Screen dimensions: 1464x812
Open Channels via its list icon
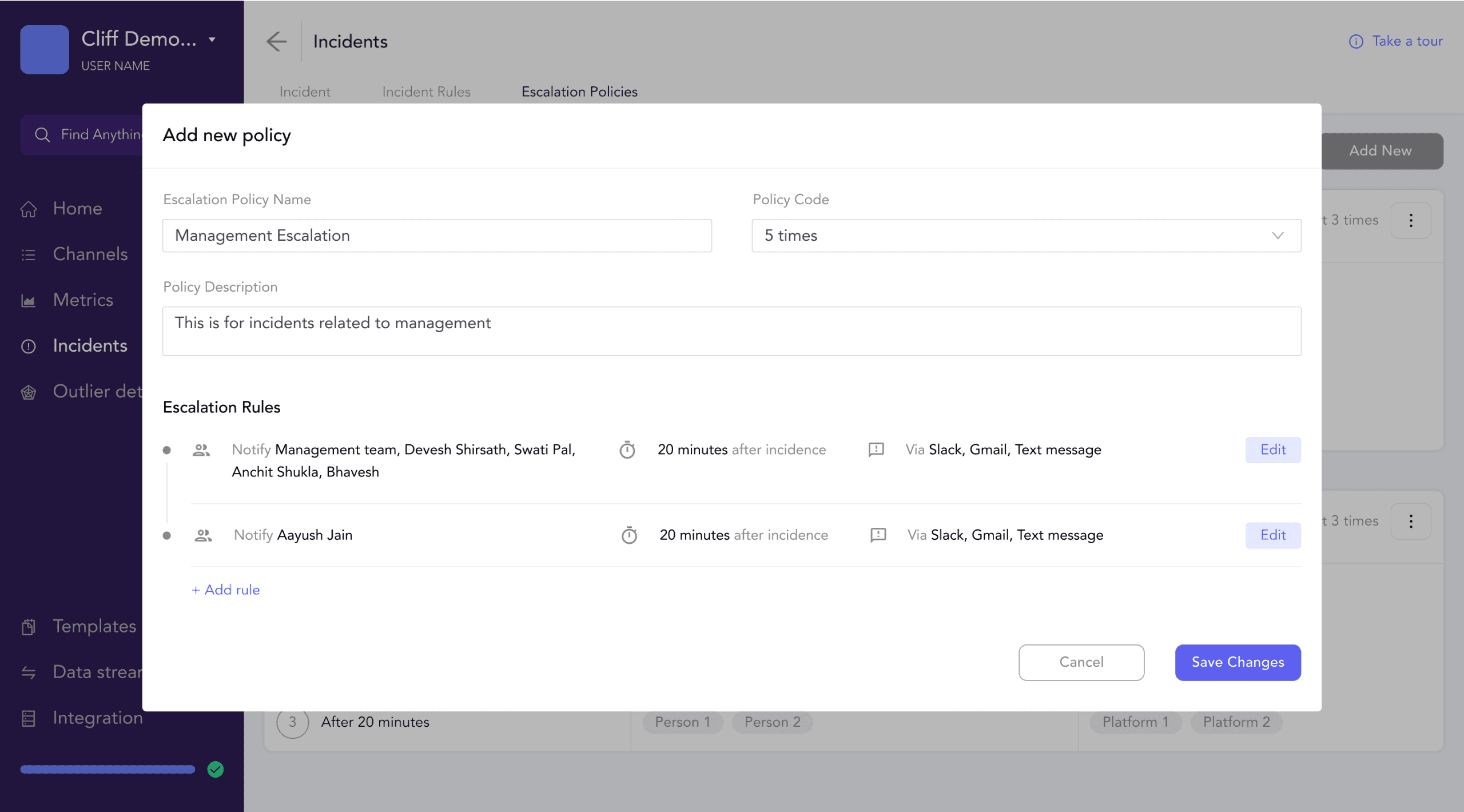pyautogui.click(x=29, y=255)
